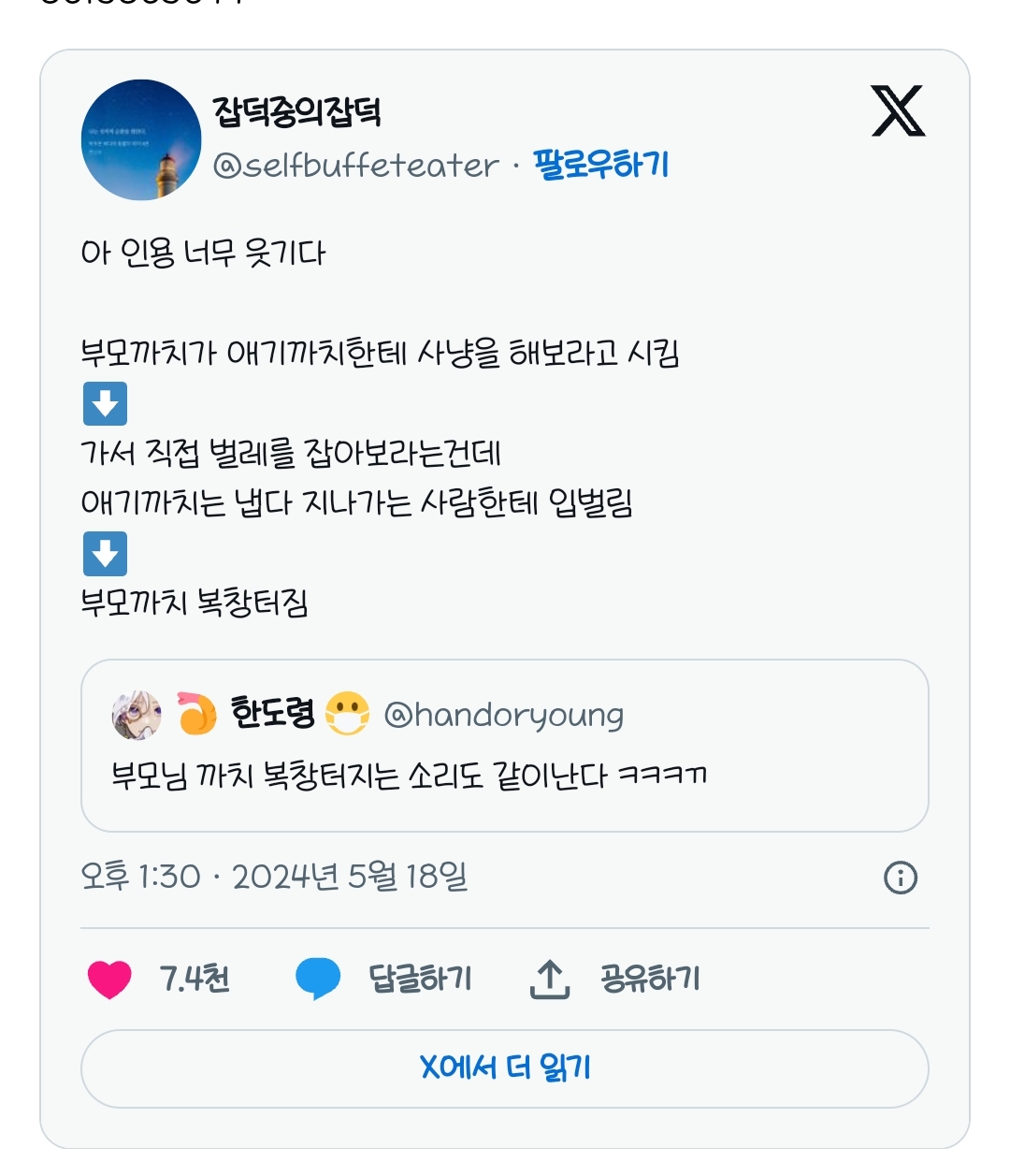This screenshot has height=1176, width=1010.
Task: Click the @selfbuffeteater handle
Action: click(355, 166)
